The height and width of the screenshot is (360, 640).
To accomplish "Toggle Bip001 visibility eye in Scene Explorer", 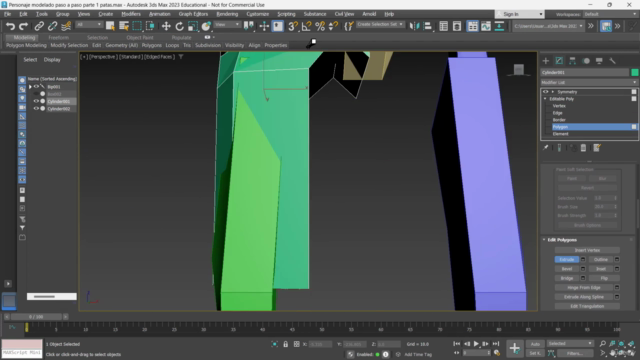I will (36, 87).
